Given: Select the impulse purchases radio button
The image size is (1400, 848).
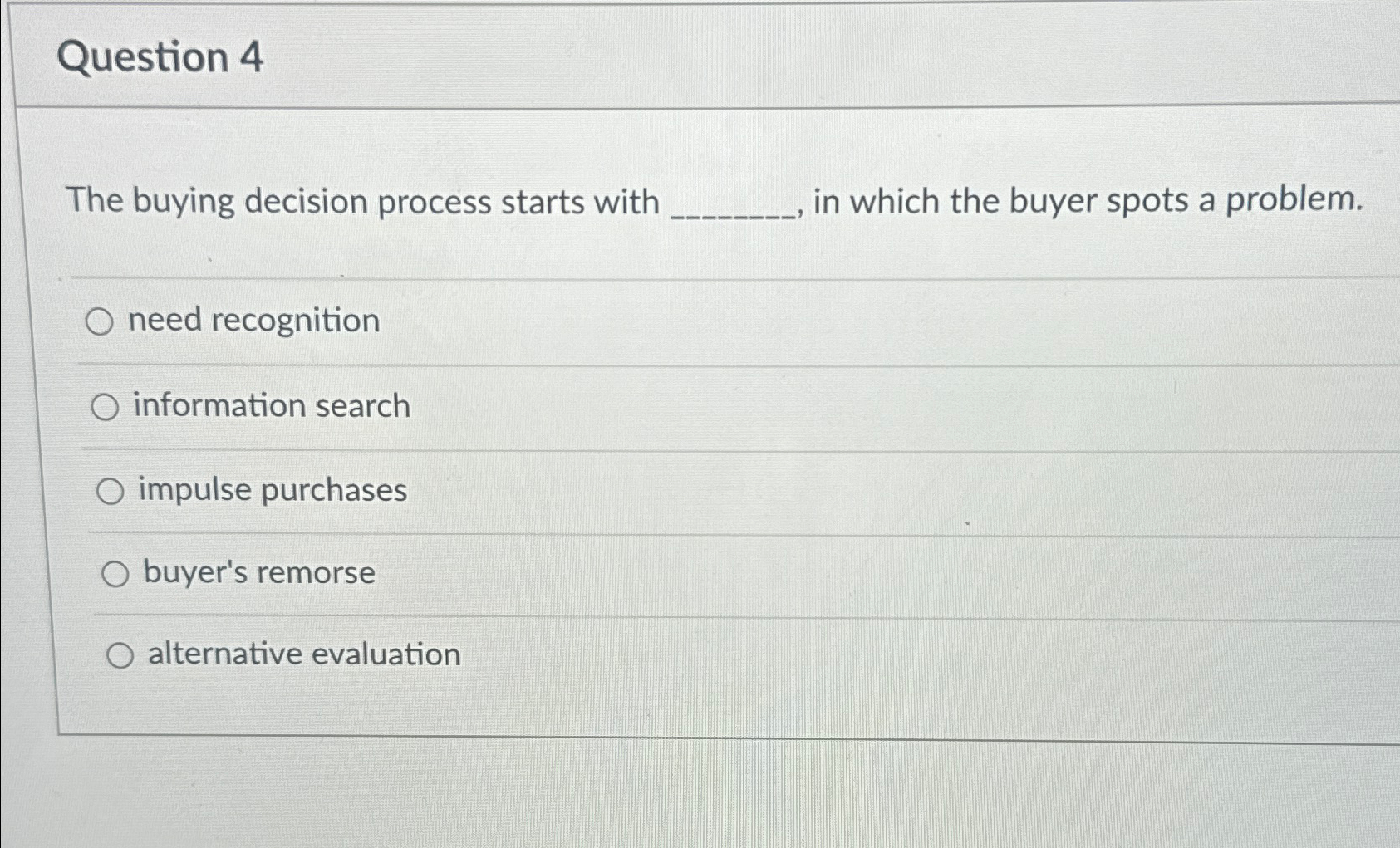Looking at the screenshot, I should click(111, 491).
